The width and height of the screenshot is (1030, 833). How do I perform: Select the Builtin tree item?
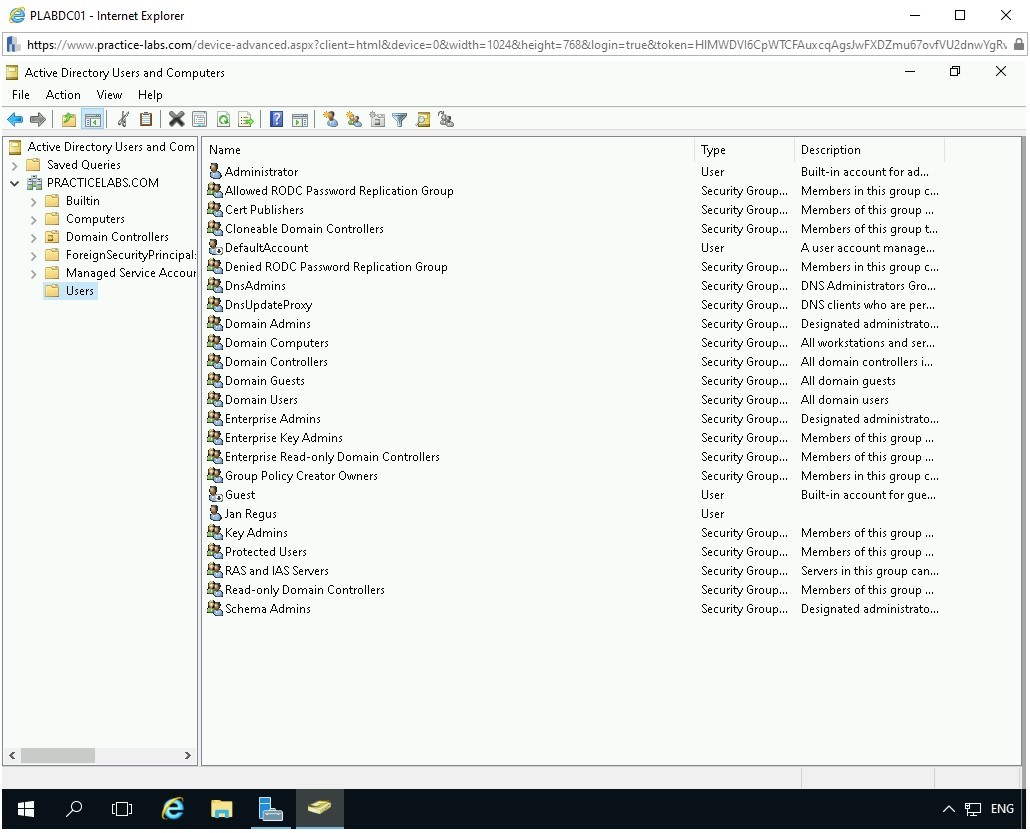coord(83,201)
